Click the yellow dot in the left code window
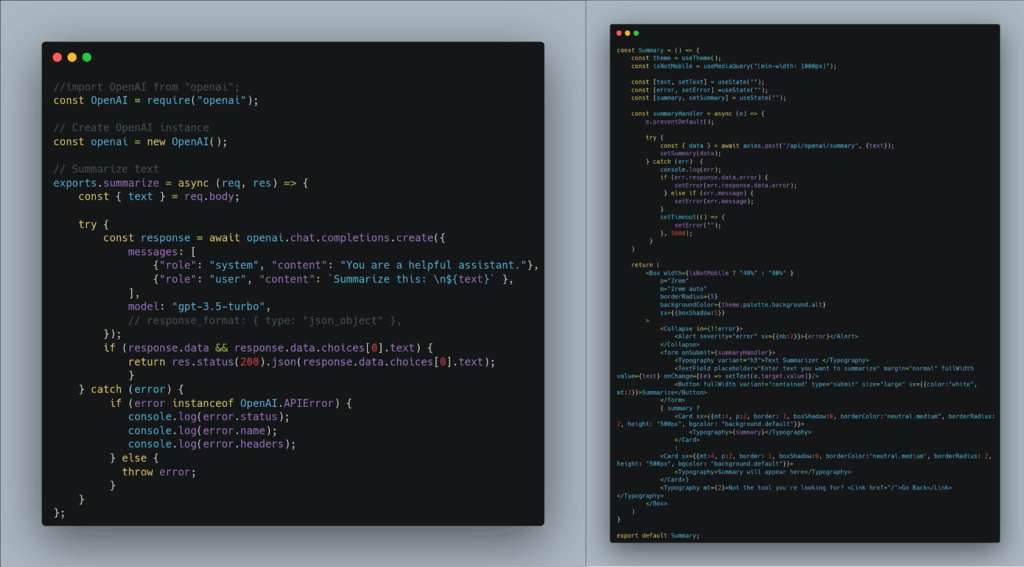Image resolution: width=1024 pixels, height=567 pixels. [x=72, y=58]
